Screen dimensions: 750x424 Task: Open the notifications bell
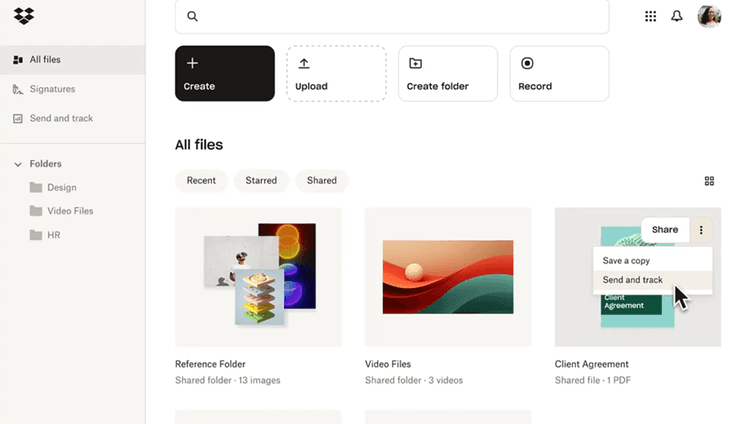click(x=677, y=16)
